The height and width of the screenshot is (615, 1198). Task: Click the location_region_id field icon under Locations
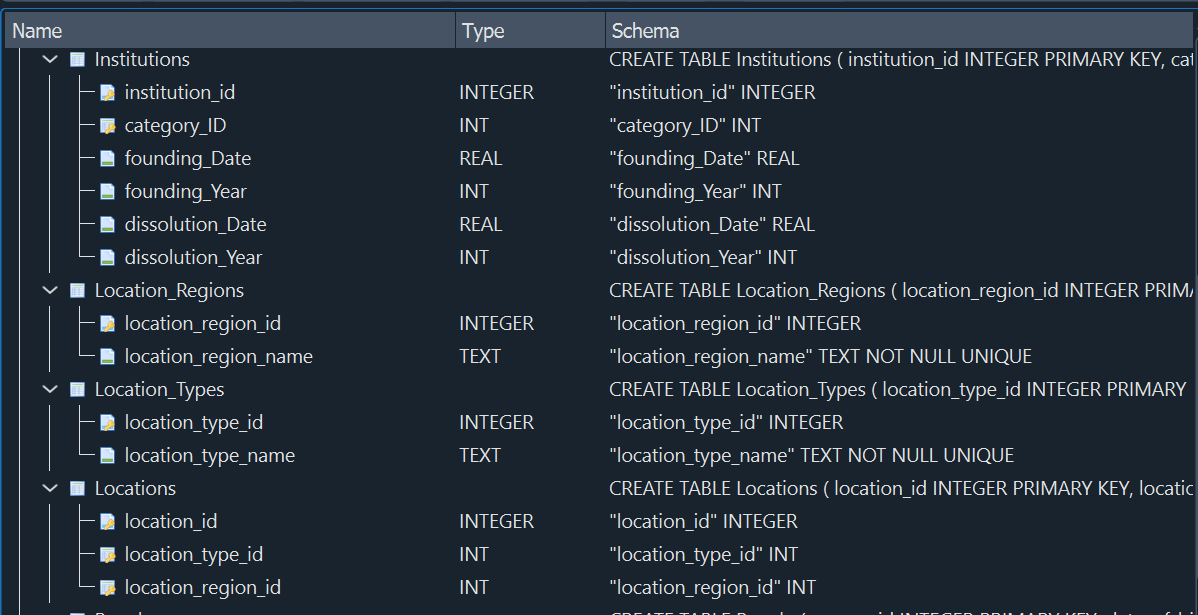108,587
